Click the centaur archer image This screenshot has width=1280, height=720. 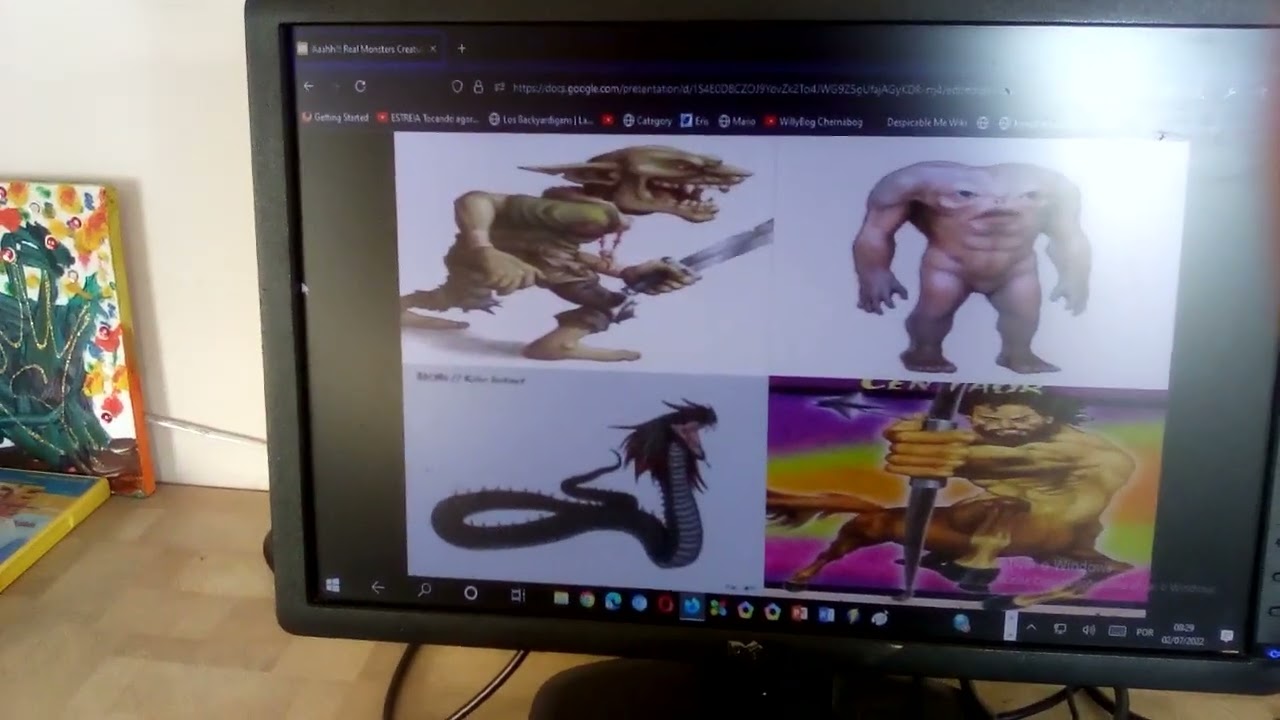966,492
